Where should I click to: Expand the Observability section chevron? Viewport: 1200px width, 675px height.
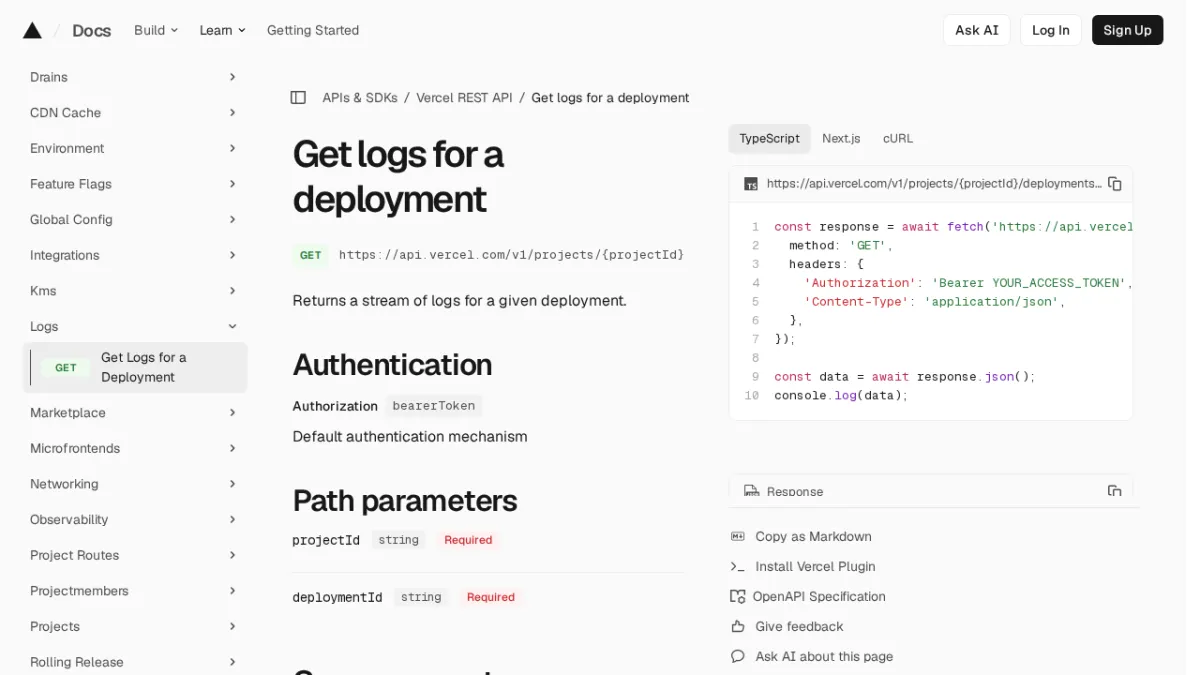232,520
